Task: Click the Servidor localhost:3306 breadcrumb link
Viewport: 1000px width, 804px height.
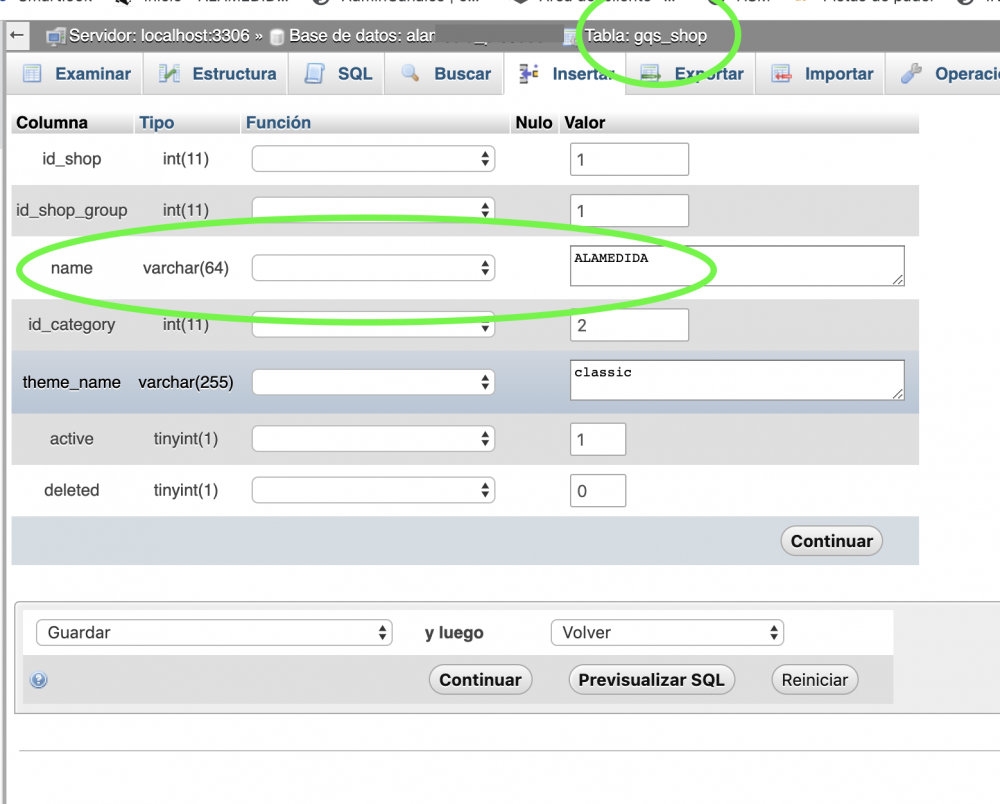Action: pyautogui.click(x=159, y=36)
